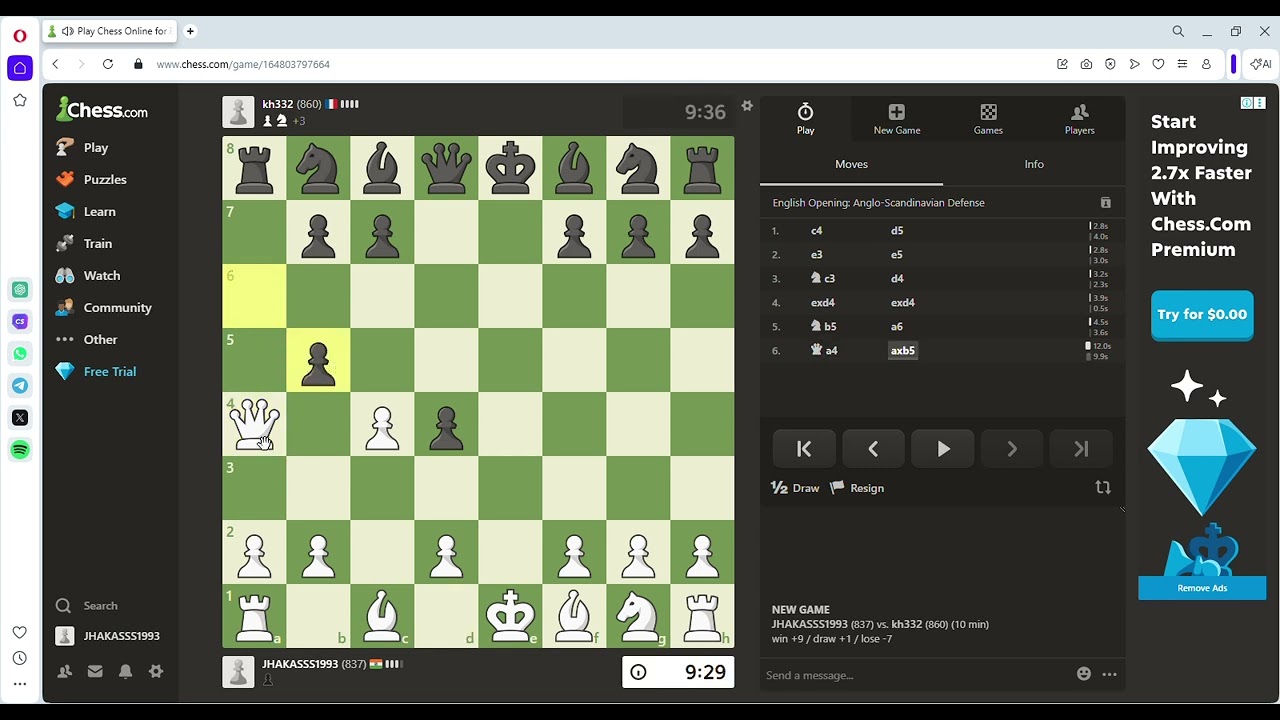The image size is (1280, 720).
Task: Open the ad blocker shield icon
Action: click(x=1110, y=64)
